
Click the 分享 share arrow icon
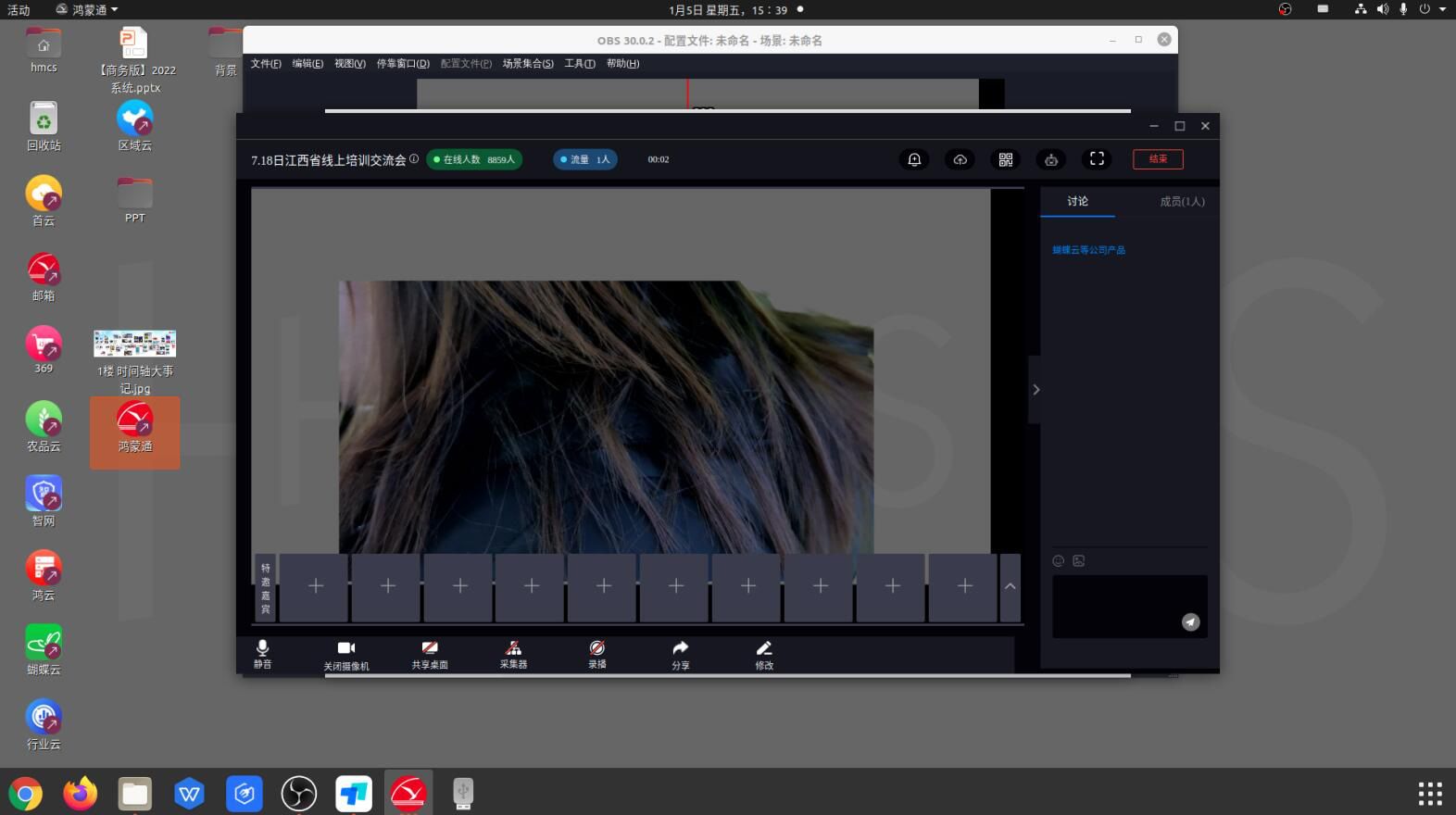tap(680, 654)
